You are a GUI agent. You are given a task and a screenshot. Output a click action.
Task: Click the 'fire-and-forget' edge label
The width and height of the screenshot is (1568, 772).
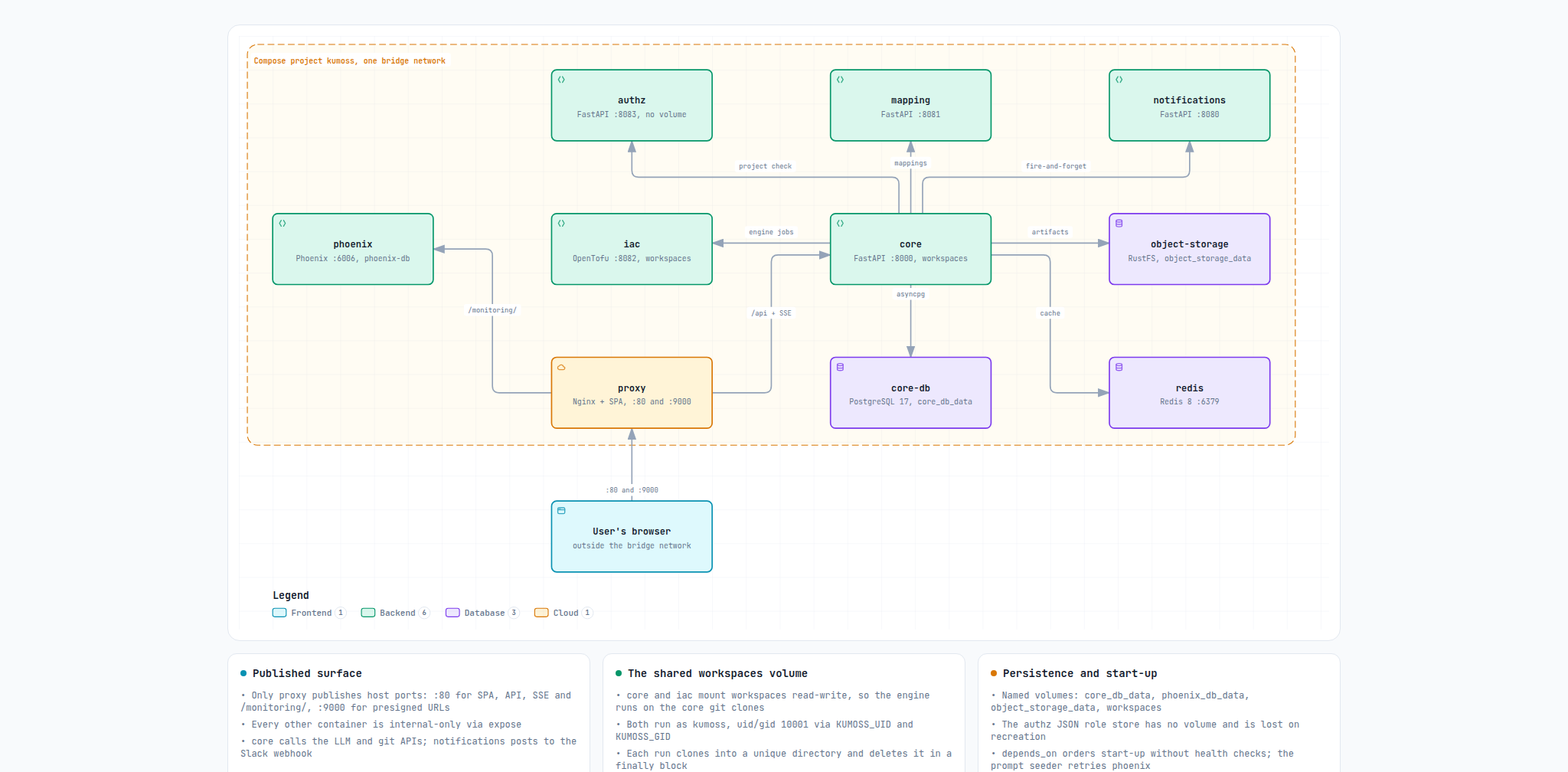click(x=1056, y=166)
